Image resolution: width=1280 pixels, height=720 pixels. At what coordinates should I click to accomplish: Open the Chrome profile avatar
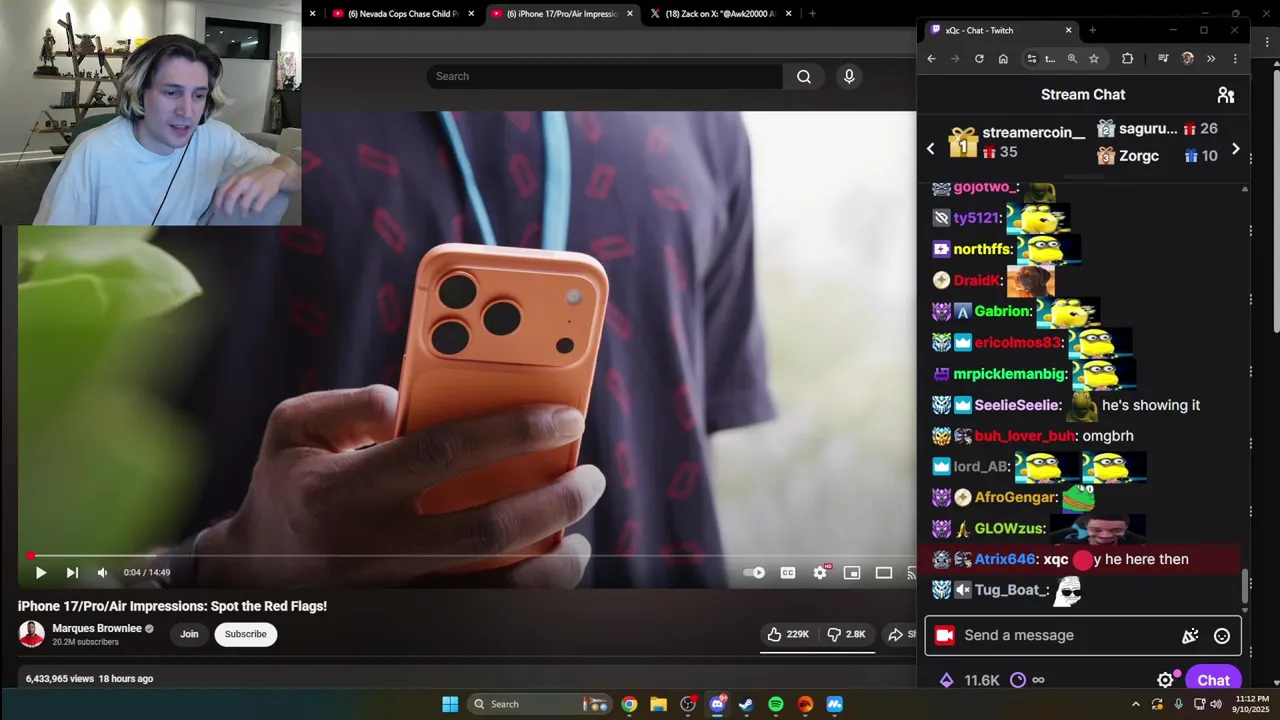pos(1188,59)
